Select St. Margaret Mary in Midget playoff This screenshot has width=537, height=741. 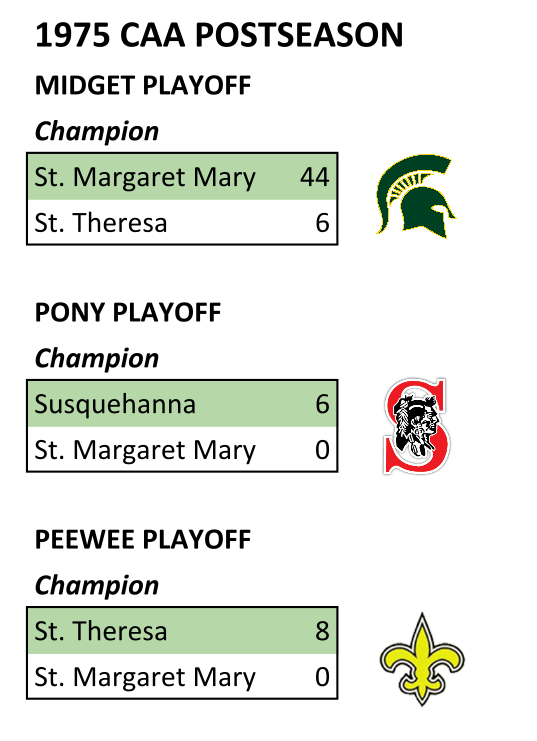click(x=145, y=178)
